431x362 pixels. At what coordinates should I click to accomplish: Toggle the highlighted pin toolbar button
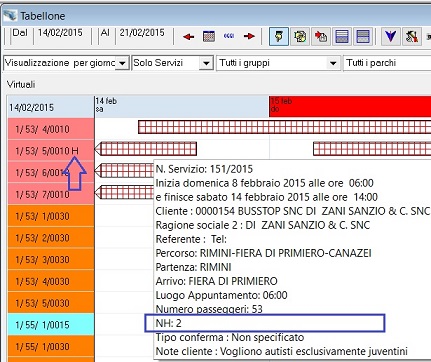pos(279,36)
